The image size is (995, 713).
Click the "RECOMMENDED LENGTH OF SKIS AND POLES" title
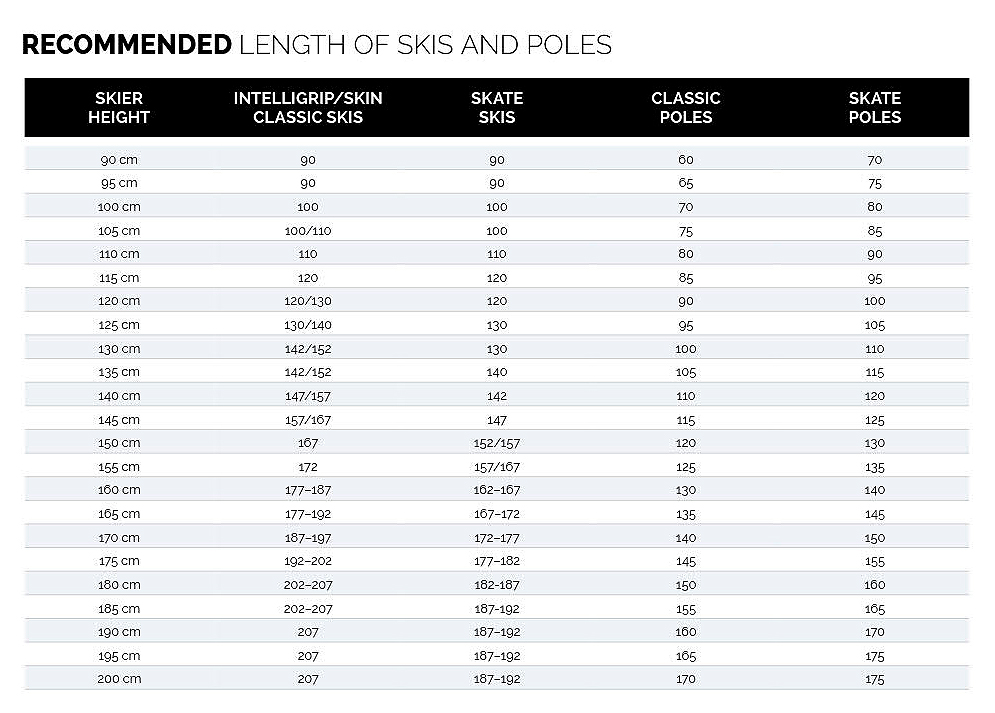point(316,45)
